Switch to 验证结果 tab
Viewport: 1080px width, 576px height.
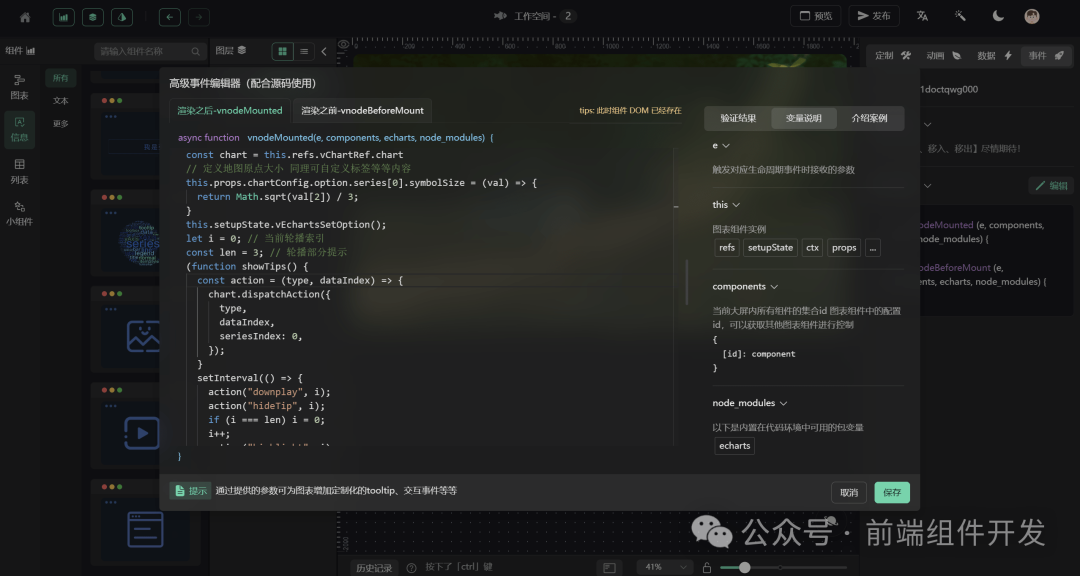click(x=738, y=119)
